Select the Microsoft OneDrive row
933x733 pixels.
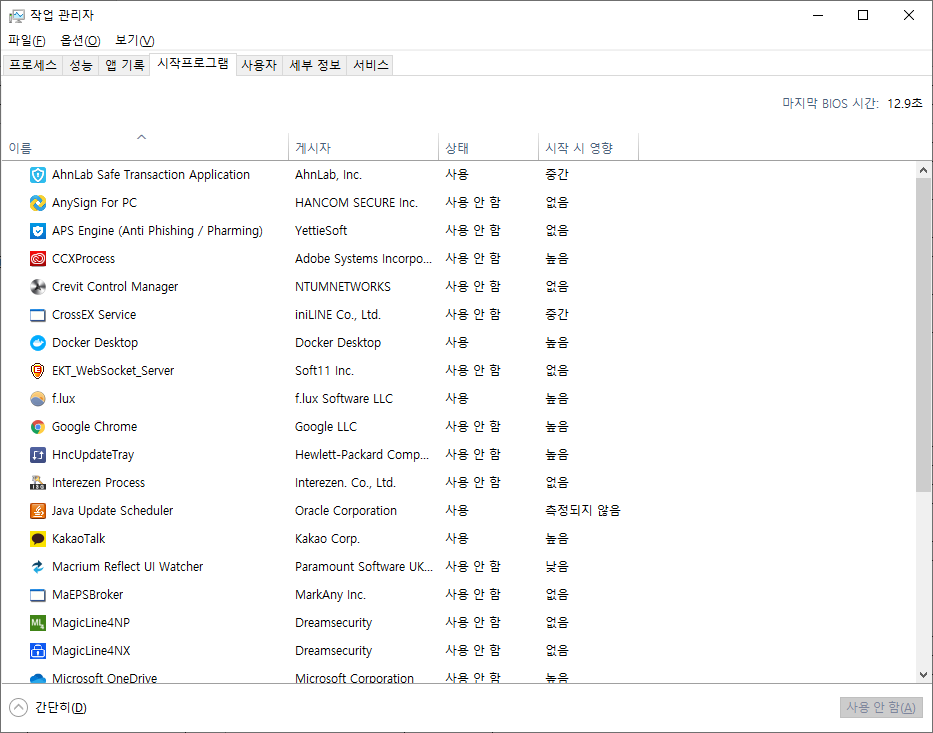(x=458, y=676)
